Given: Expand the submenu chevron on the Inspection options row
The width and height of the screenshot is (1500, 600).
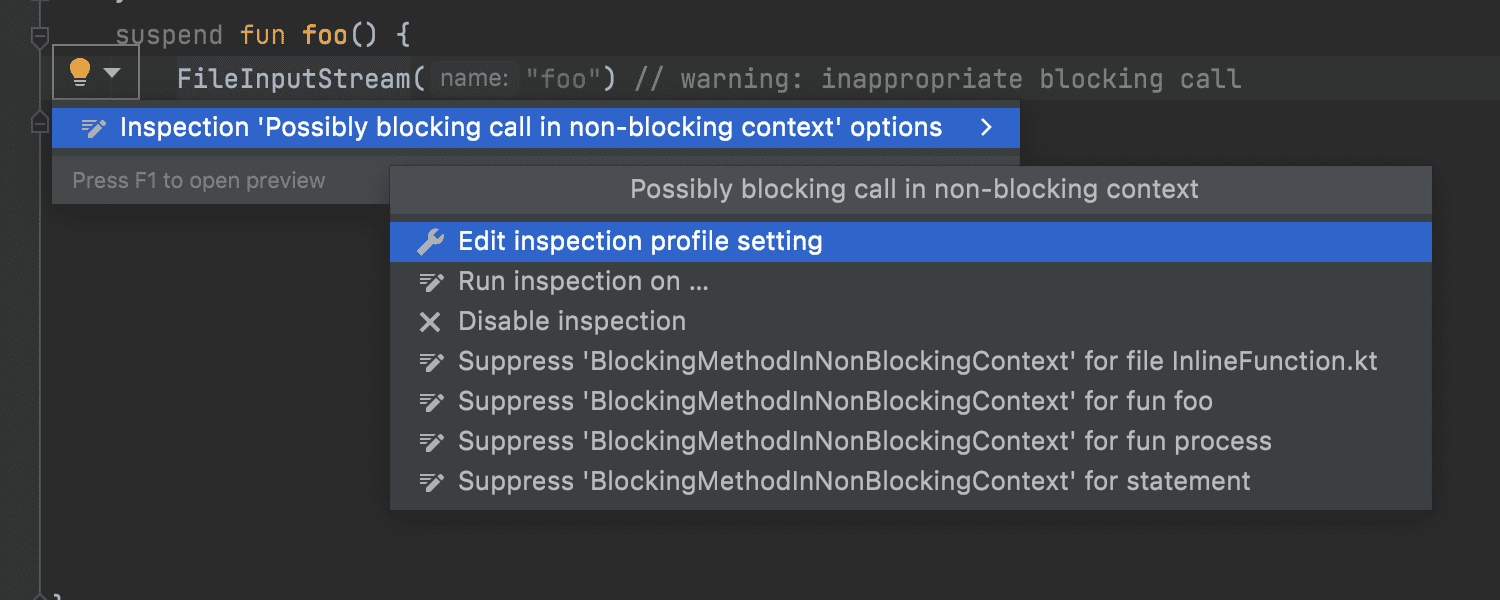Looking at the screenshot, I should point(987,128).
